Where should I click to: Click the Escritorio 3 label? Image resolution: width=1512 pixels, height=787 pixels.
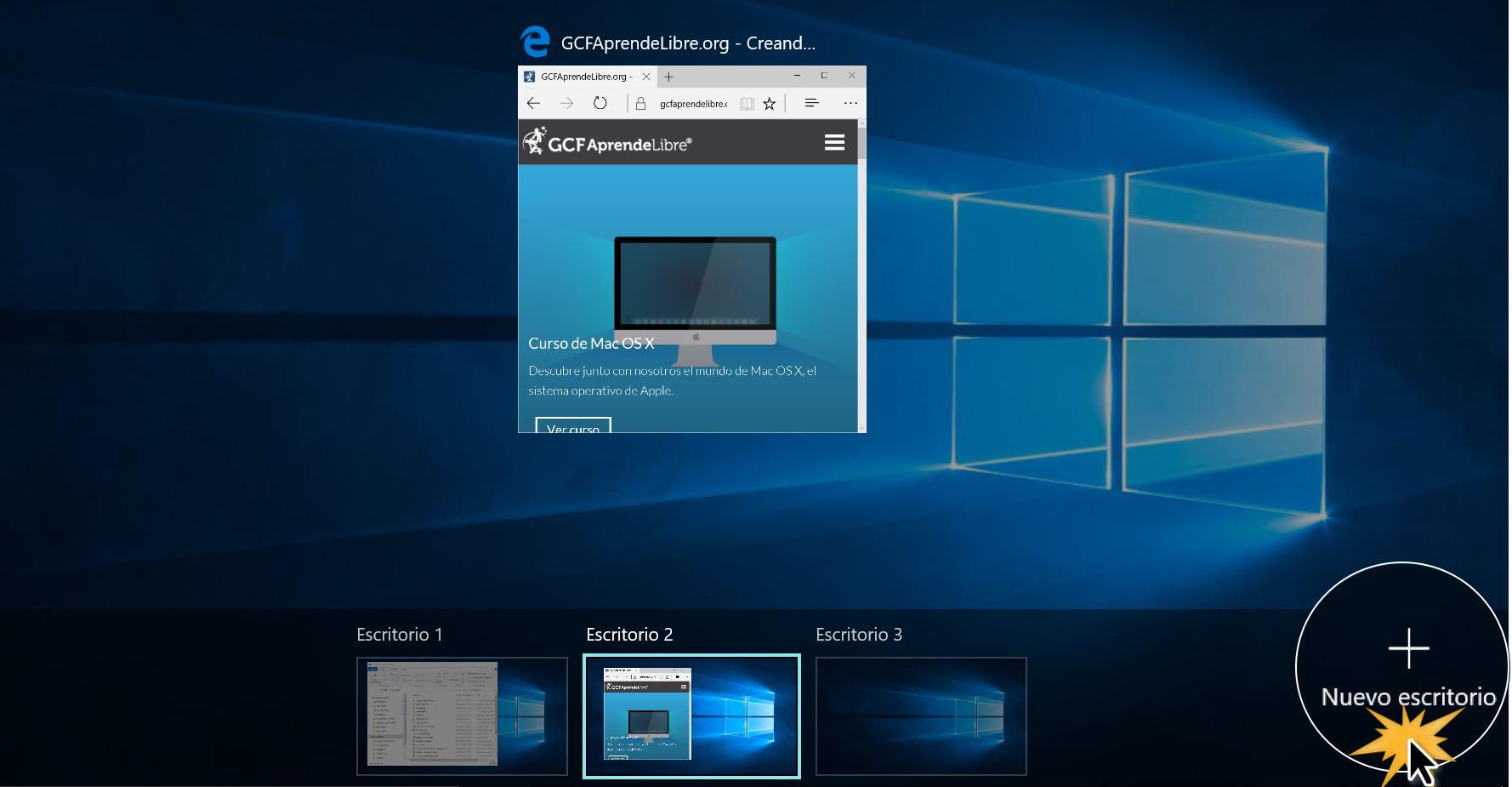[x=859, y=635]
